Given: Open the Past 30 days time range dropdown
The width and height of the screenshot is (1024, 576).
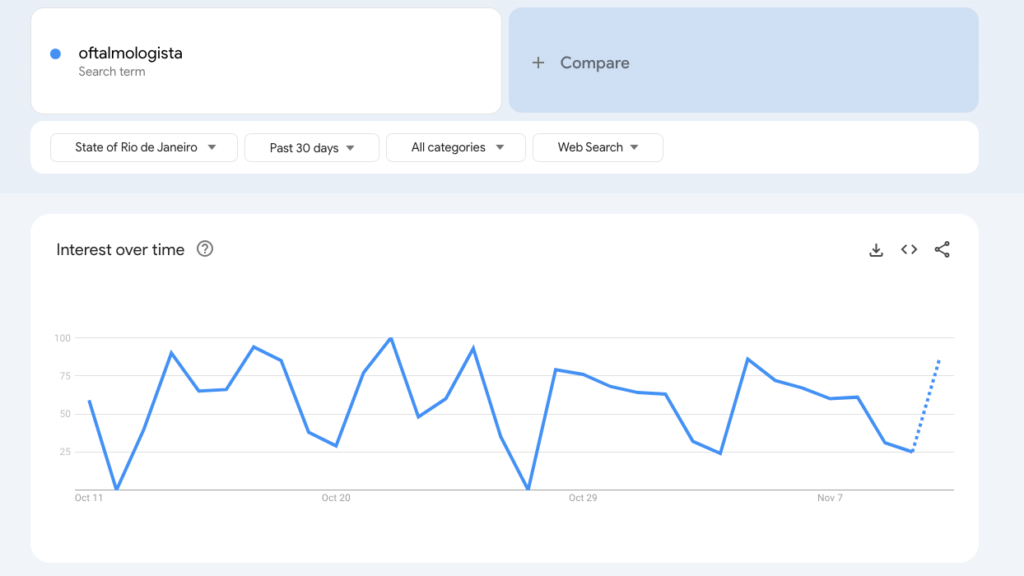Looking at the screenshot, I should pos(312,148).
